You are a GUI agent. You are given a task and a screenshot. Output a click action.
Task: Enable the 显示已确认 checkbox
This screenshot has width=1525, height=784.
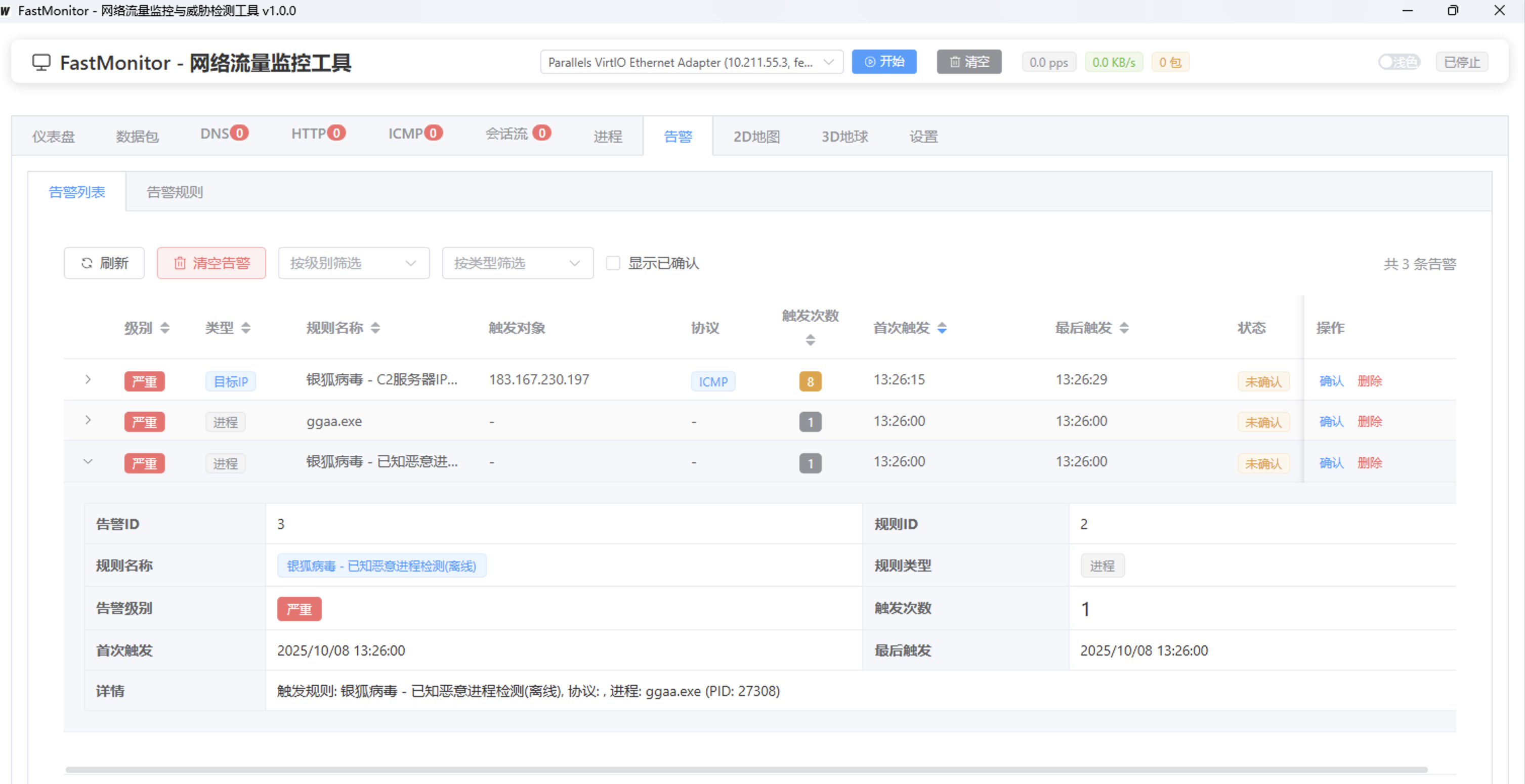tap(613, 263)
